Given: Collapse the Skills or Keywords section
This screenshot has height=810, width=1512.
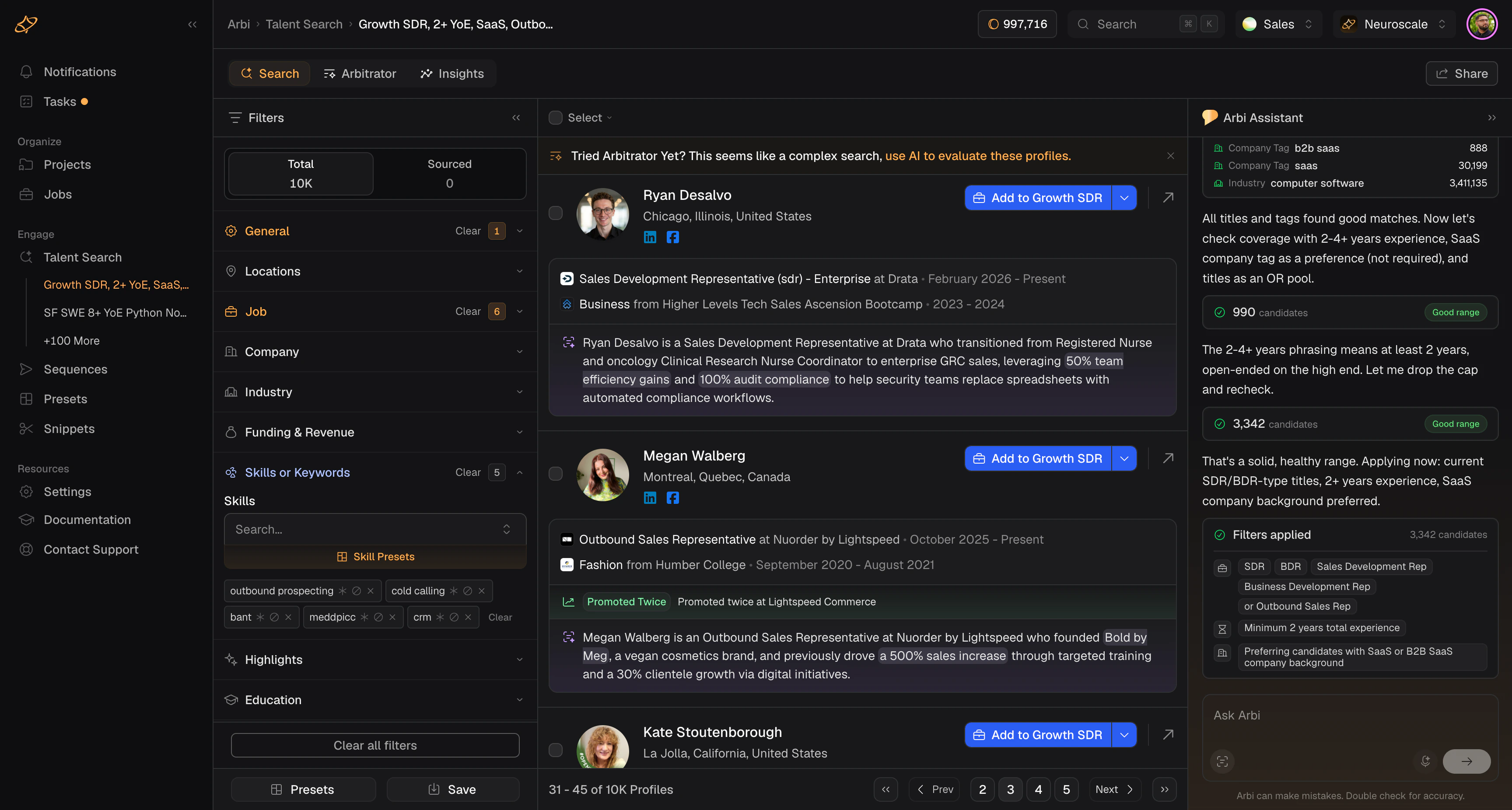Looking at the screenshot, I should [519, 473].
